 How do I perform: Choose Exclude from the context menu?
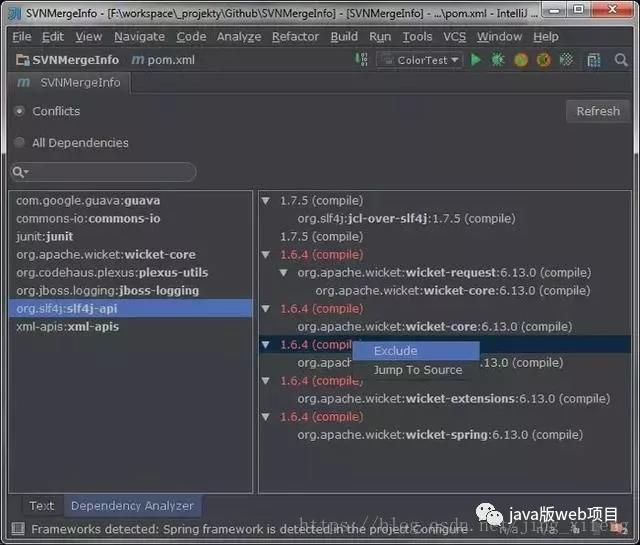416,351
